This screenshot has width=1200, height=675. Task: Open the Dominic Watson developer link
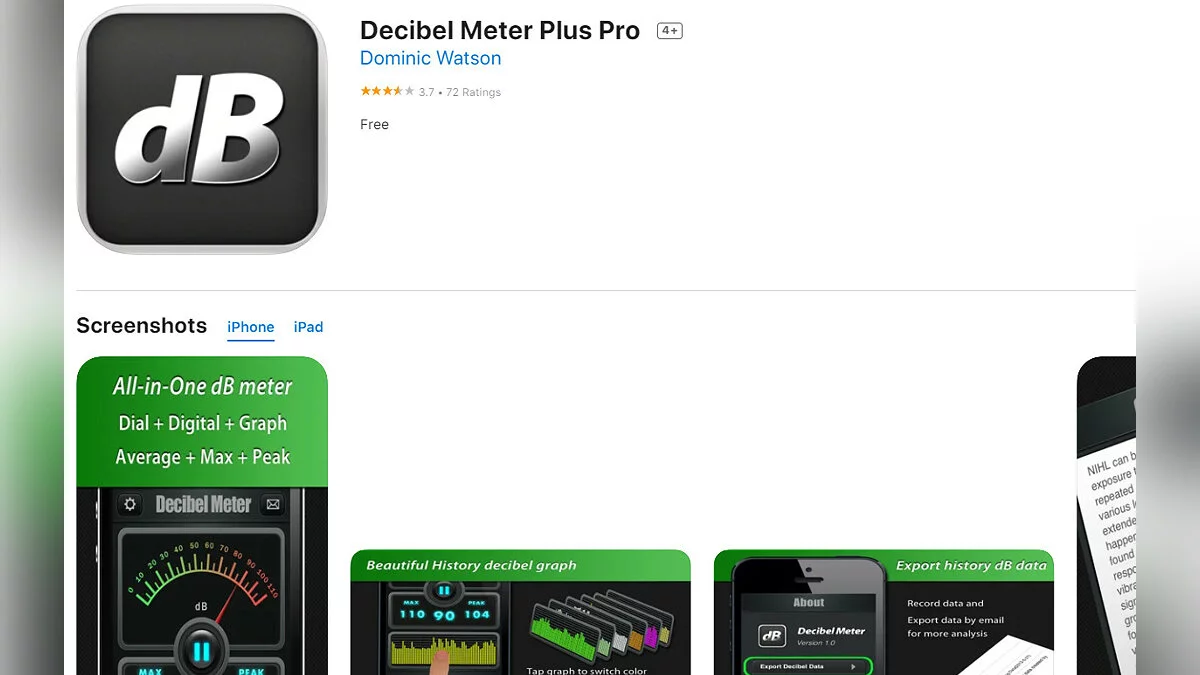430,58
